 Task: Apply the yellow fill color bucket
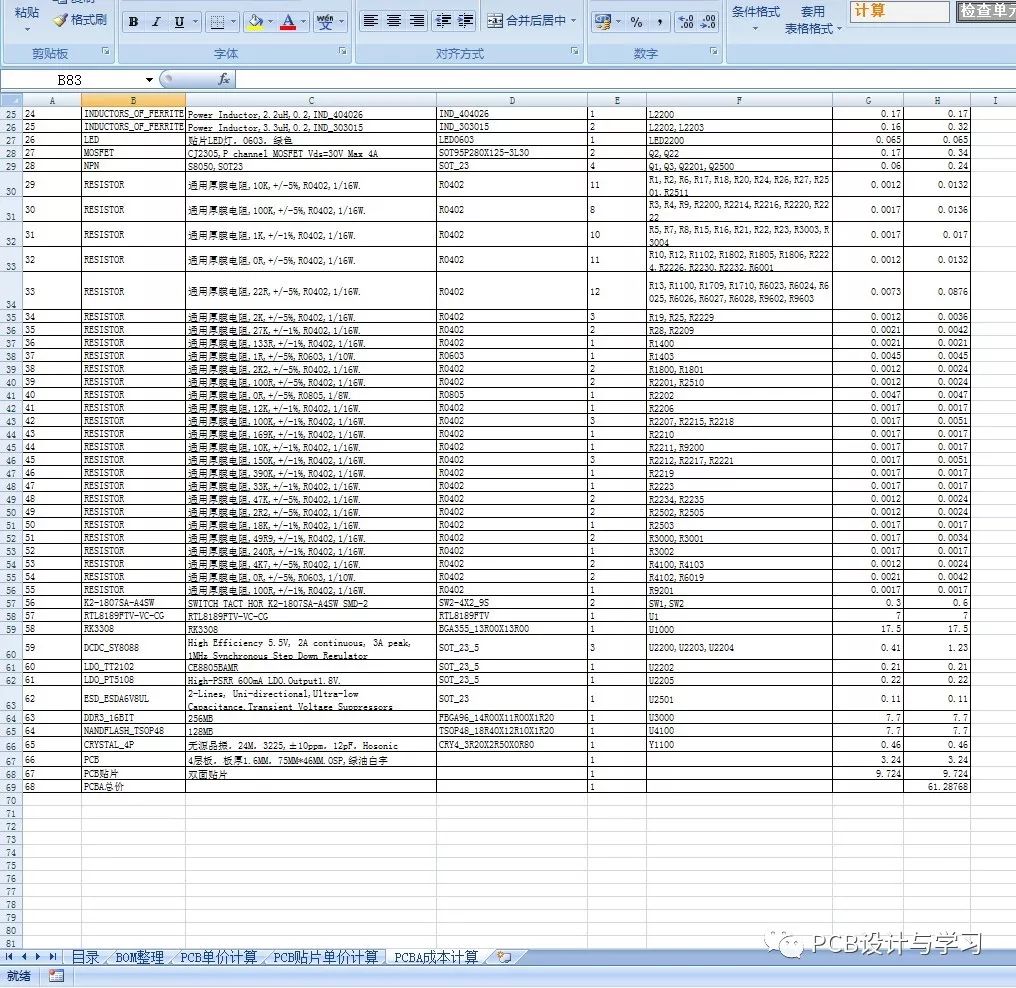tap(255, 22)
